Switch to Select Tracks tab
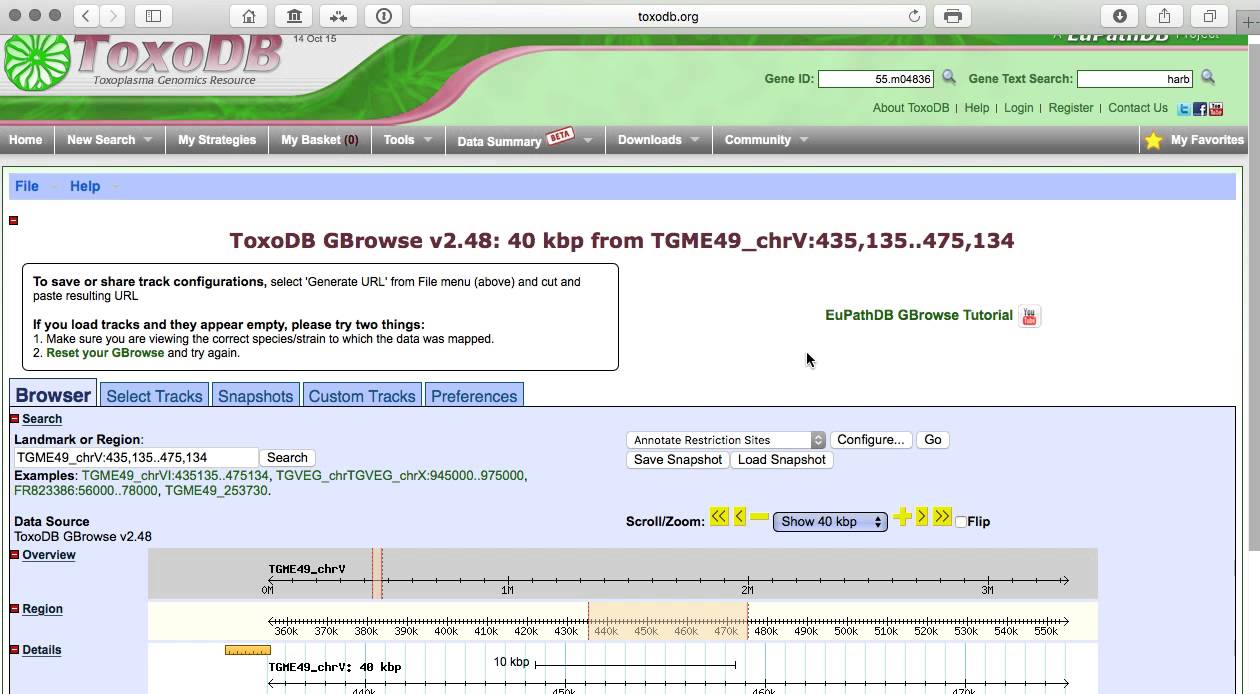 click(154, 395)
